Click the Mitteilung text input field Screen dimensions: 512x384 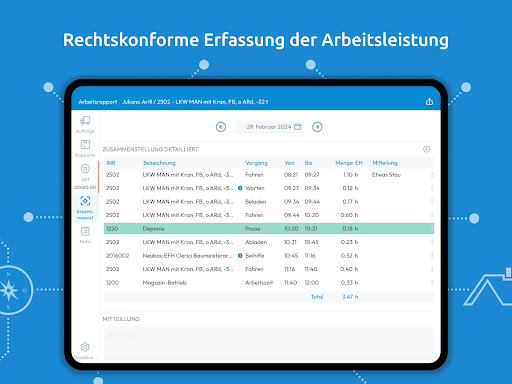pos(269,343)
